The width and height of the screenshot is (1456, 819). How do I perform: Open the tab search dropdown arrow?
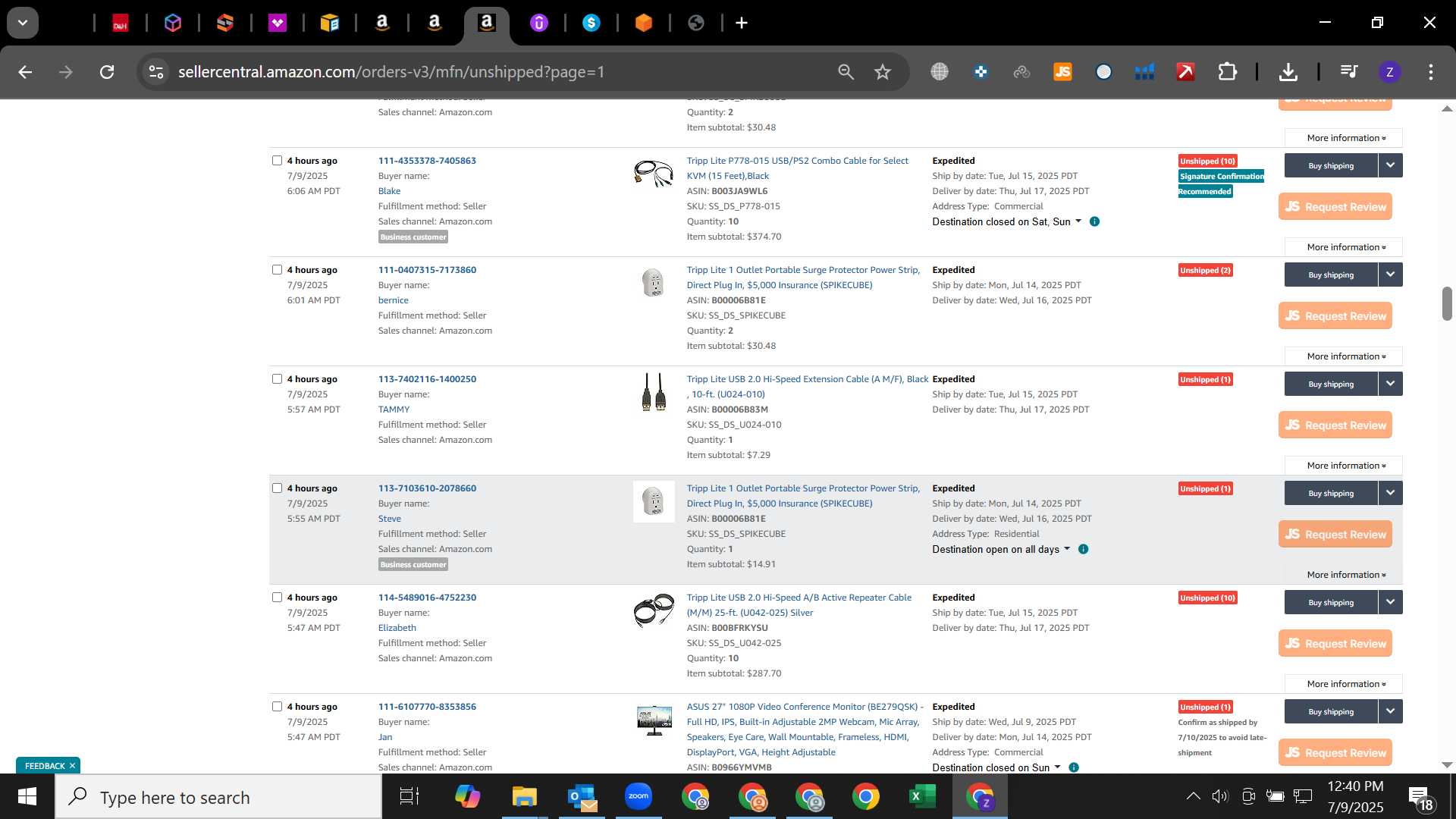23,23
